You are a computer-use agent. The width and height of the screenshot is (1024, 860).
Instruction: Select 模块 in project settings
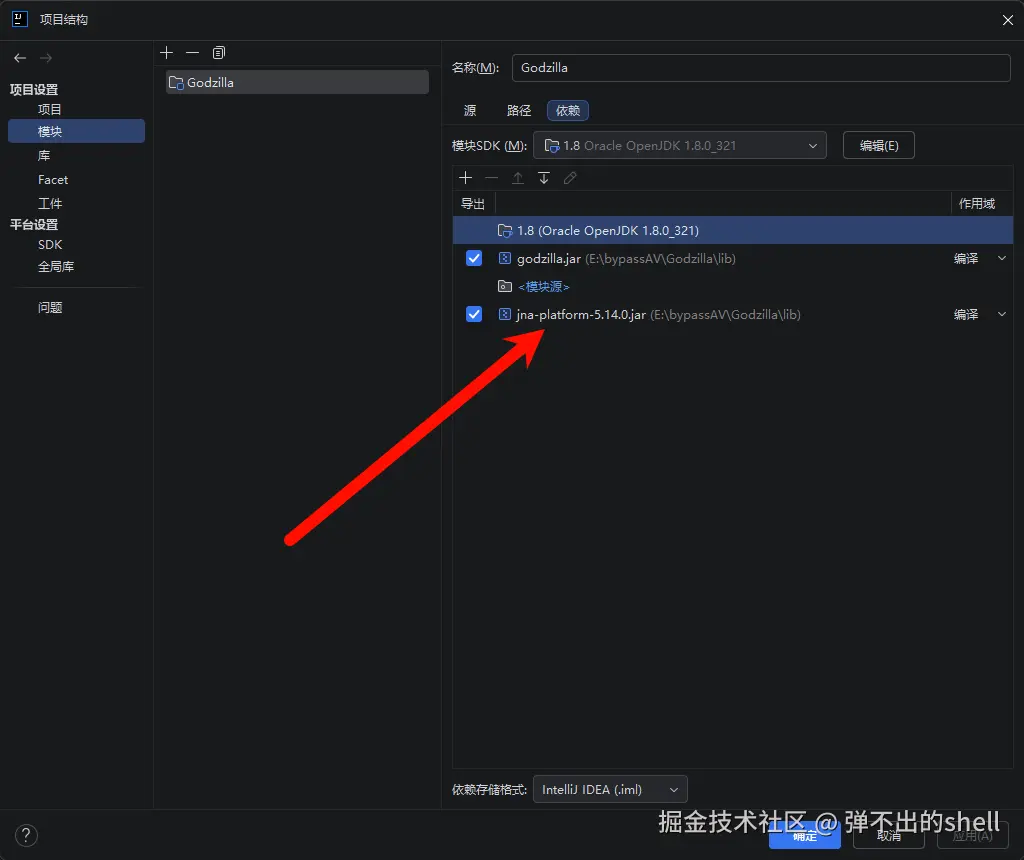[76, 131]
